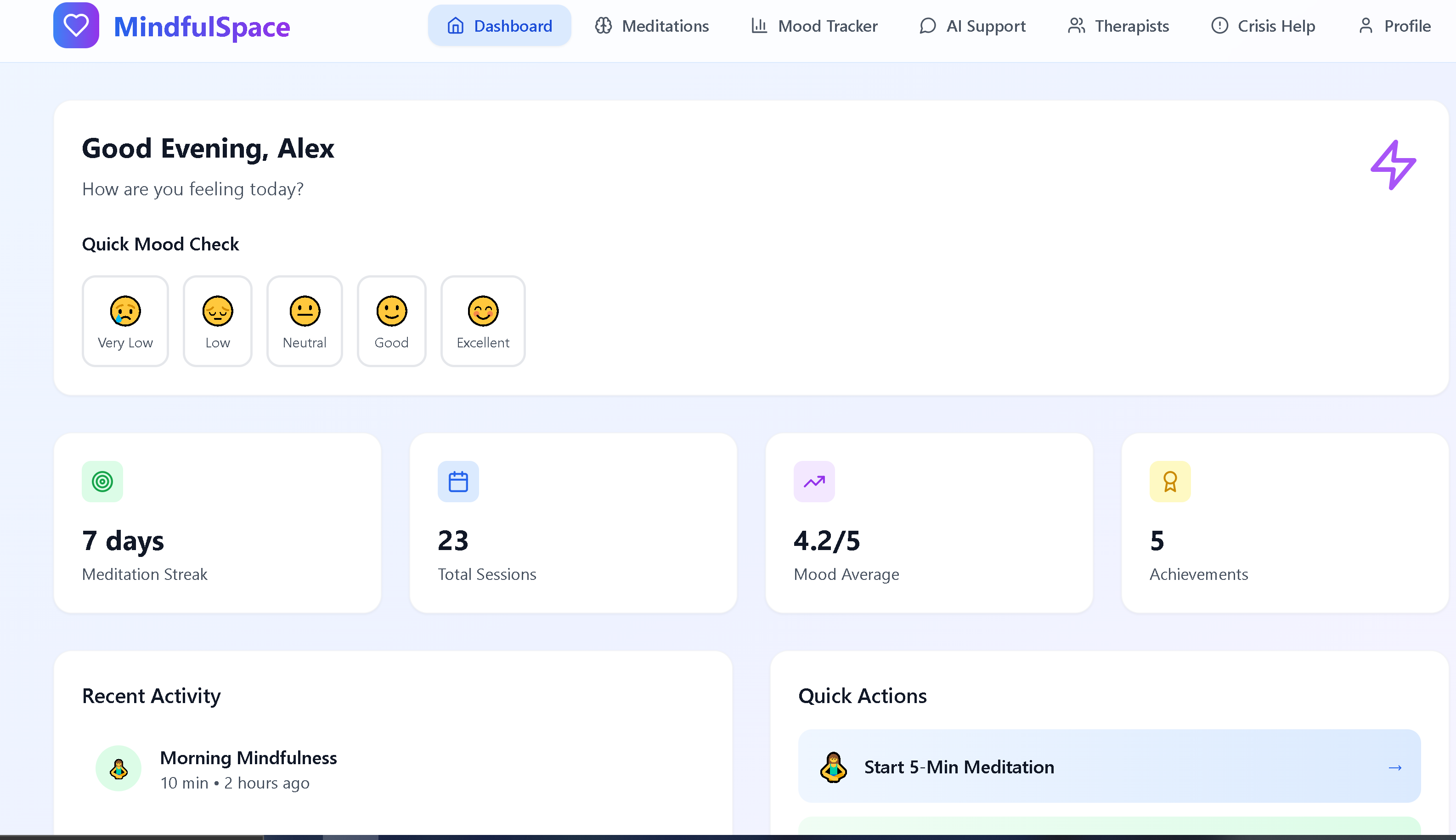The height and width of the screenshot is (840, 1456).
Task: Choose the Excellent mood face
Action: pyautogui.click(x=483, y=321)
